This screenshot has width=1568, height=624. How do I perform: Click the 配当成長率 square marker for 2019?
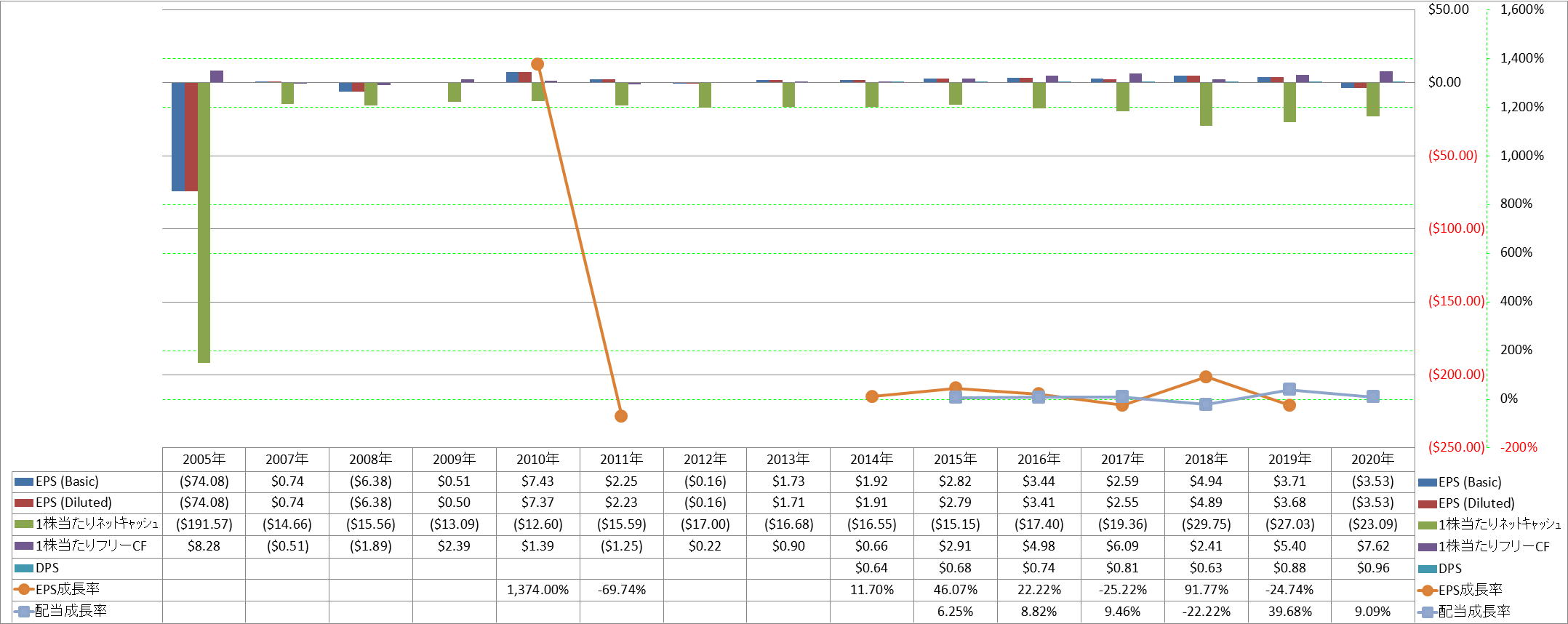[x=1289, y=389]
